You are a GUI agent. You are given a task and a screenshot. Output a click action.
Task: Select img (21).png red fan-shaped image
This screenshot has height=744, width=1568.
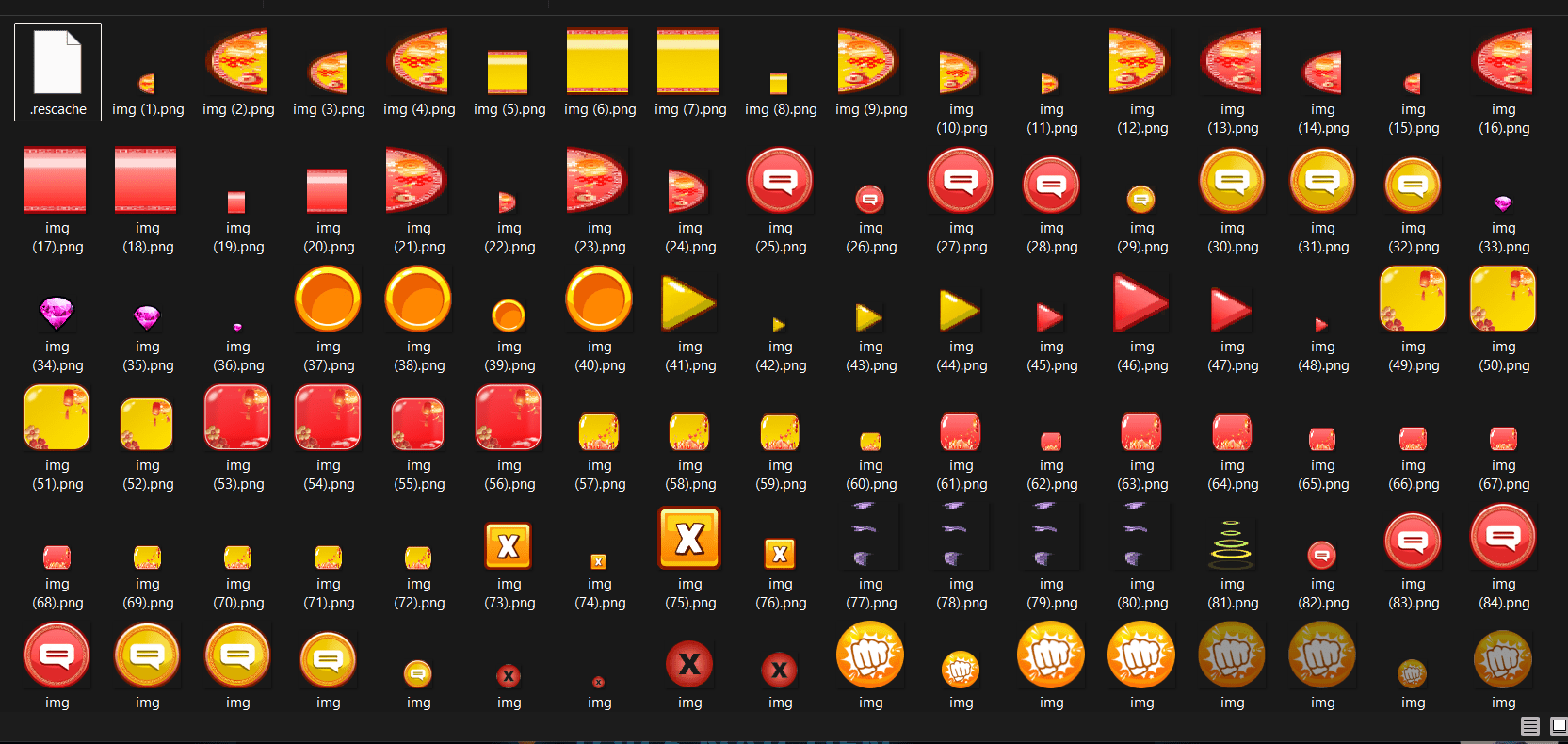coord(417,180)
